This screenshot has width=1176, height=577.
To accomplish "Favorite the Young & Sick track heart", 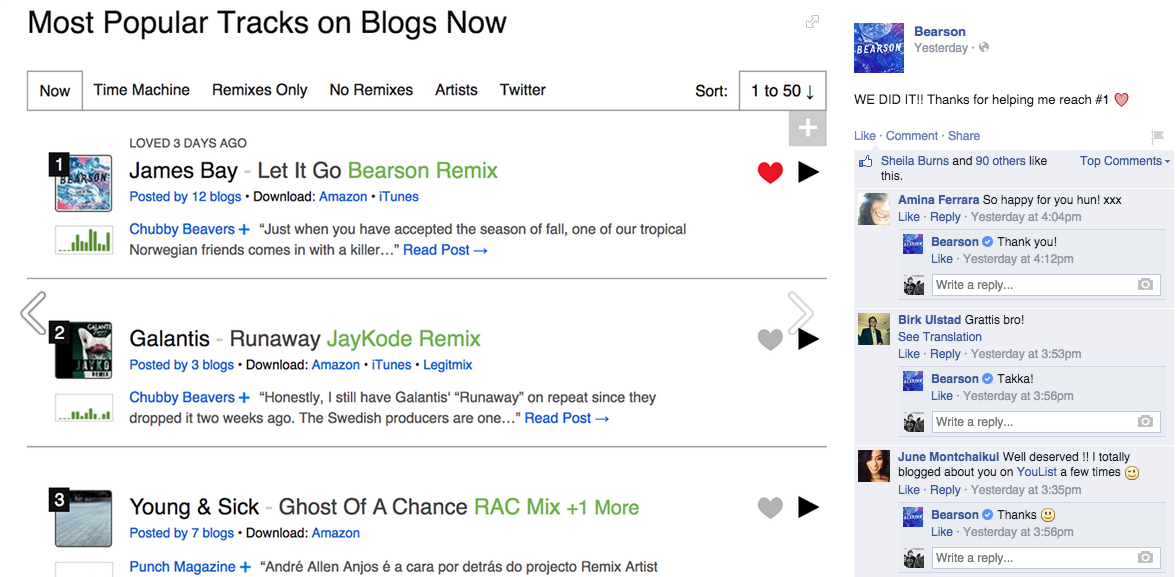I will point(770,508).
